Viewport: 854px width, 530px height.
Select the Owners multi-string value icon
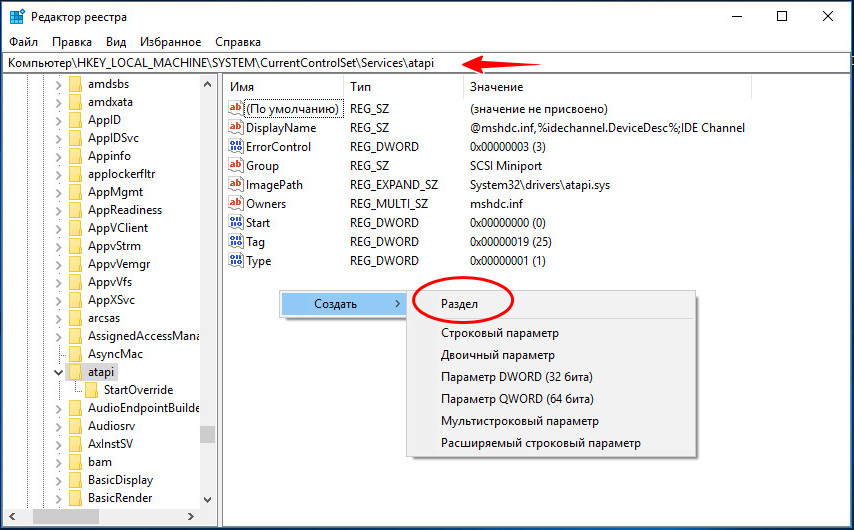[x=235, y=204]
